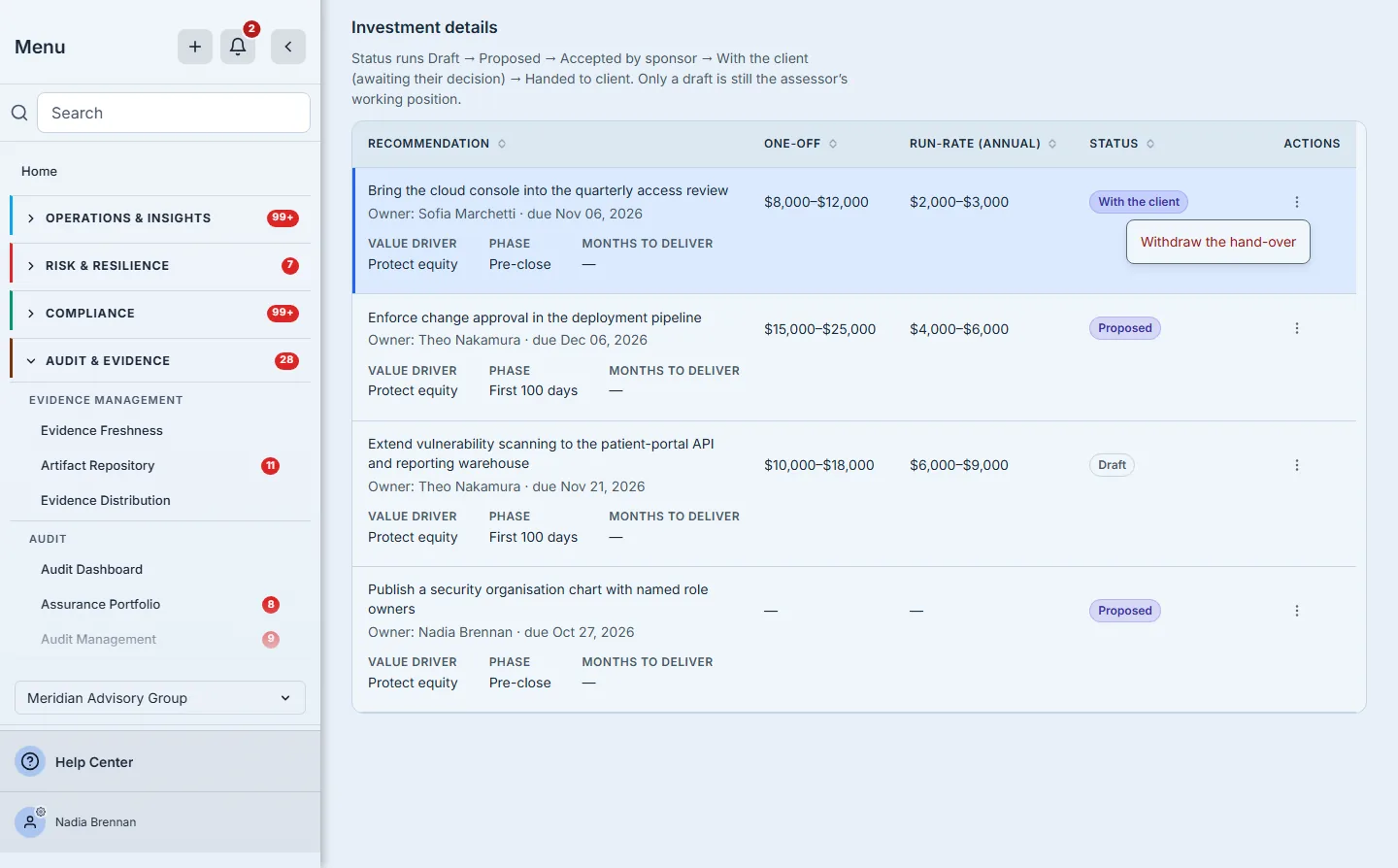Click Help Center label
The image size is (1398, 868).
(94, 762)
